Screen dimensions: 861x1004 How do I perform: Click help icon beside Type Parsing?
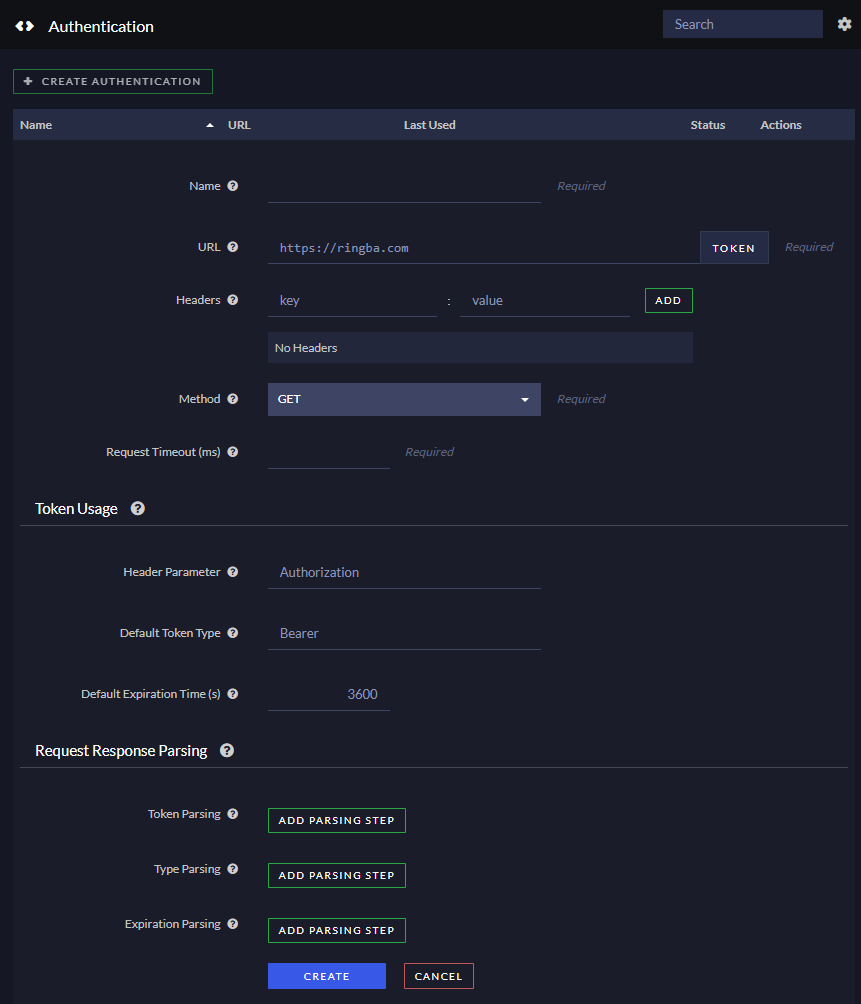pyautogui.click(x=233, y=869)
